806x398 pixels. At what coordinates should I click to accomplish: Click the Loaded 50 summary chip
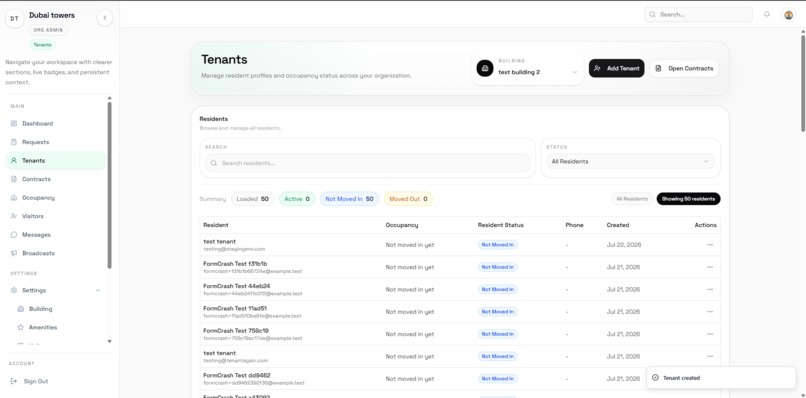pyautogui.click(x=252, y=199)
